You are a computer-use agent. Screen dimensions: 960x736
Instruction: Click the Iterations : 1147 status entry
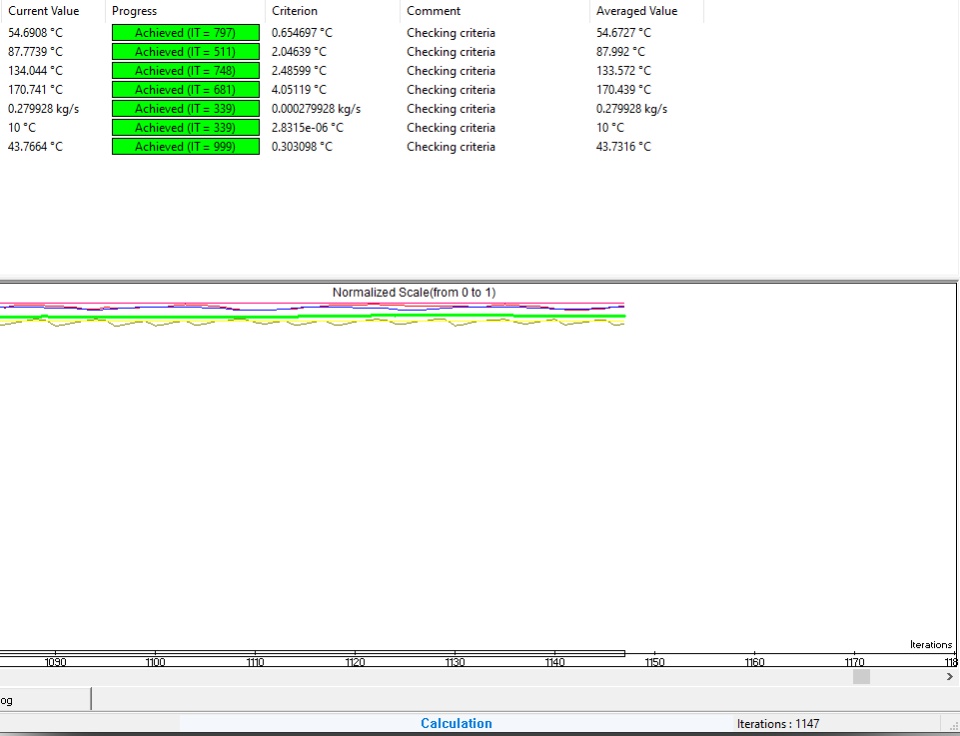pyautogui.click(x=778, y=724)
